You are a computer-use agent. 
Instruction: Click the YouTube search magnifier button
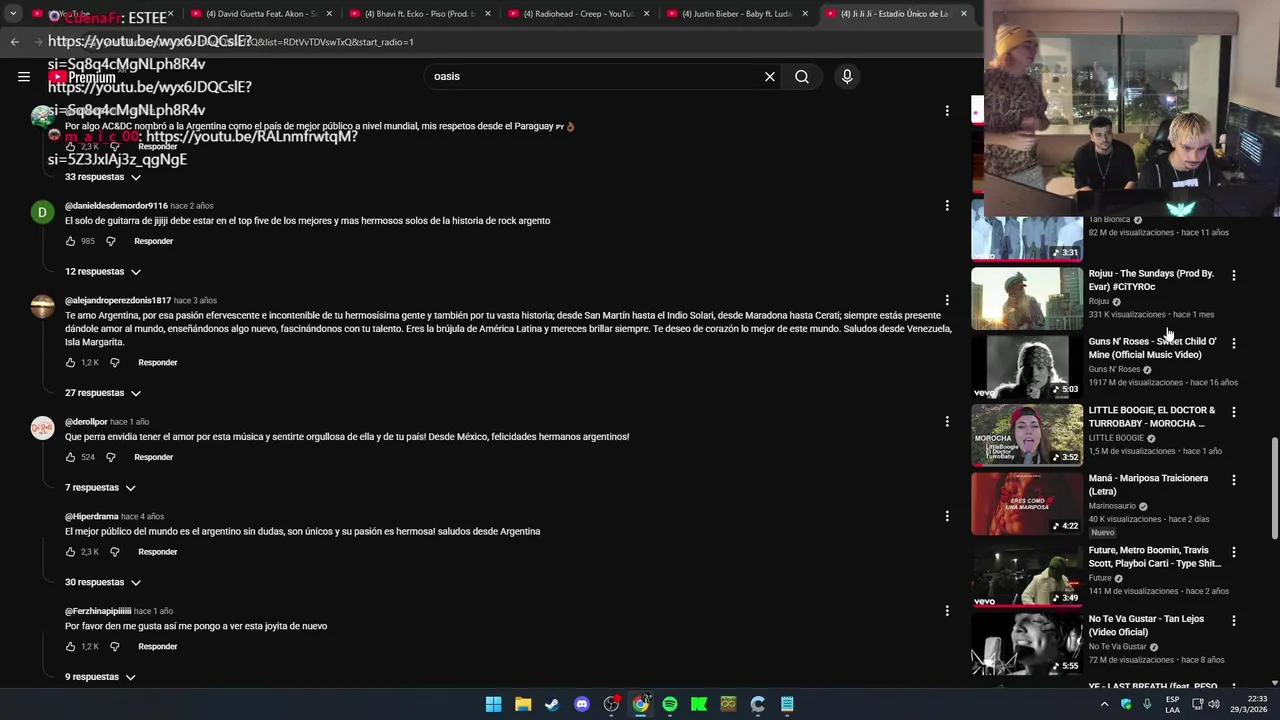(x=802, y=77)
